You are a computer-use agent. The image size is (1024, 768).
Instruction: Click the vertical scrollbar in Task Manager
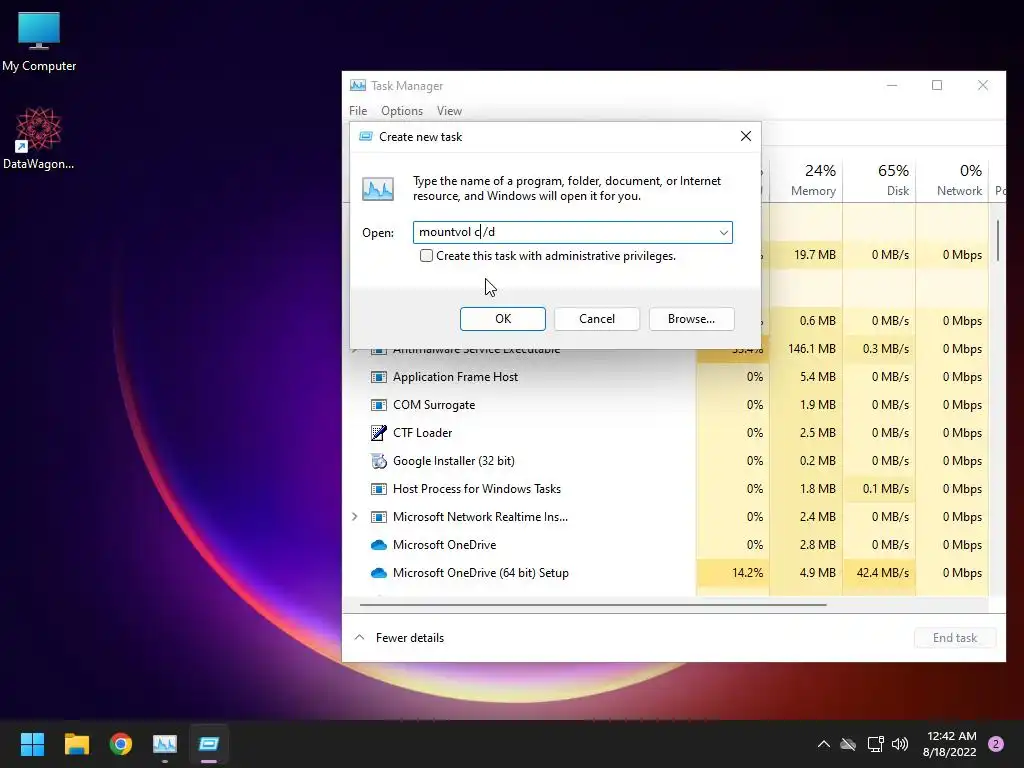coord(998,240)
